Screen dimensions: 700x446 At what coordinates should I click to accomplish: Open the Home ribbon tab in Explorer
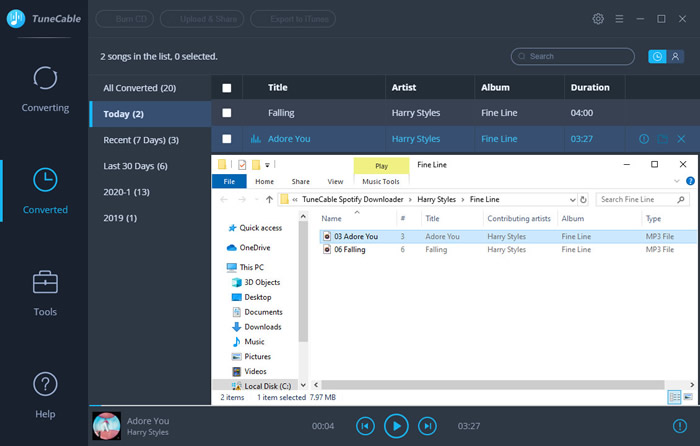click(x=264, y=181)
